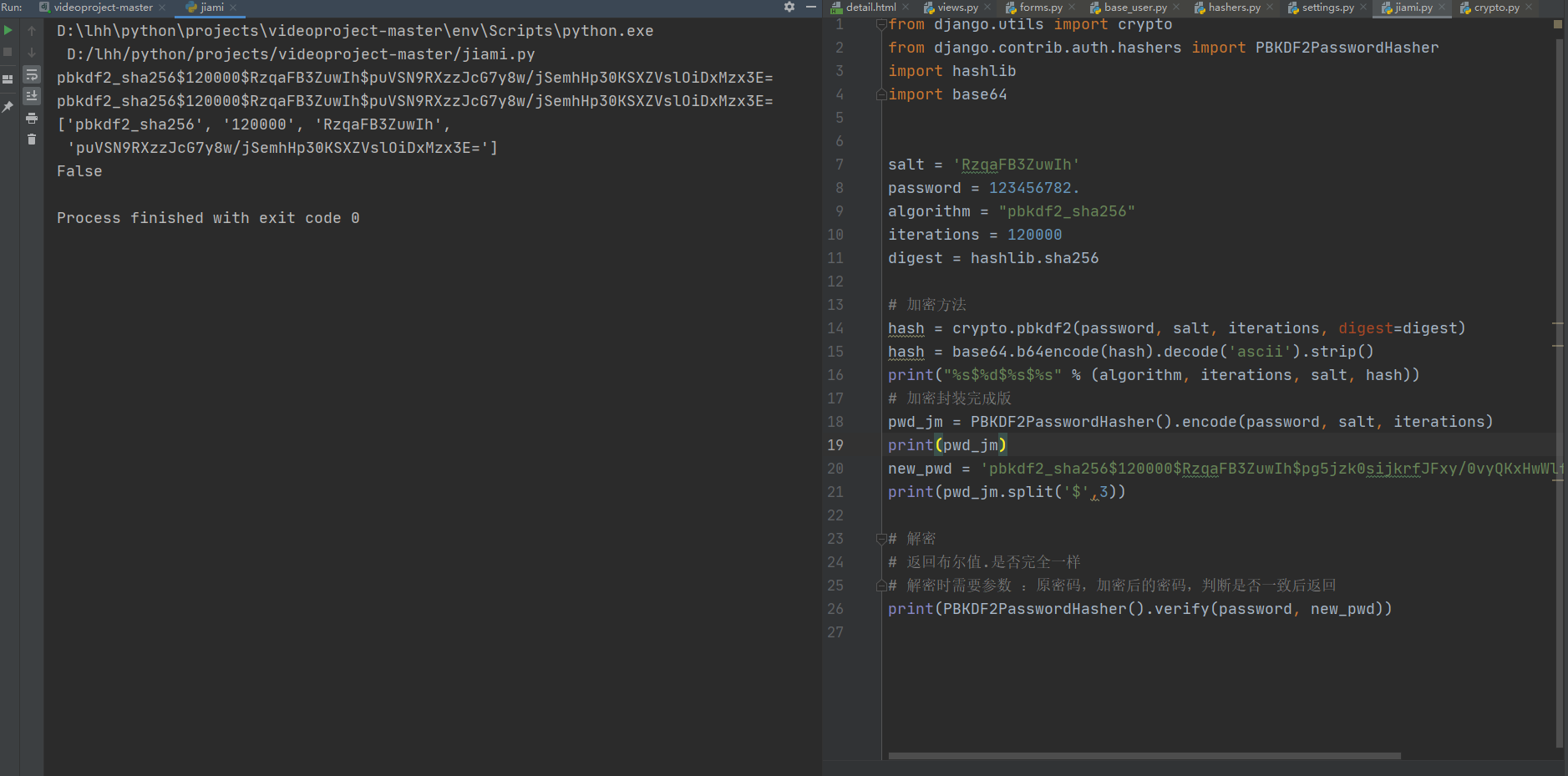This screenshot has width=1568, height=776.
Task: Clear the console output with trash icon
Action: 32,139
